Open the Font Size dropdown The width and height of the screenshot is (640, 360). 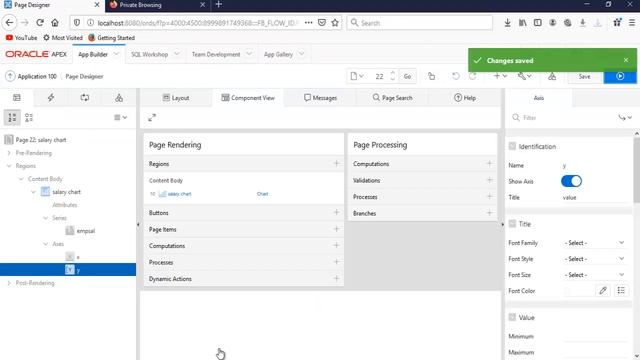(594, 275)
